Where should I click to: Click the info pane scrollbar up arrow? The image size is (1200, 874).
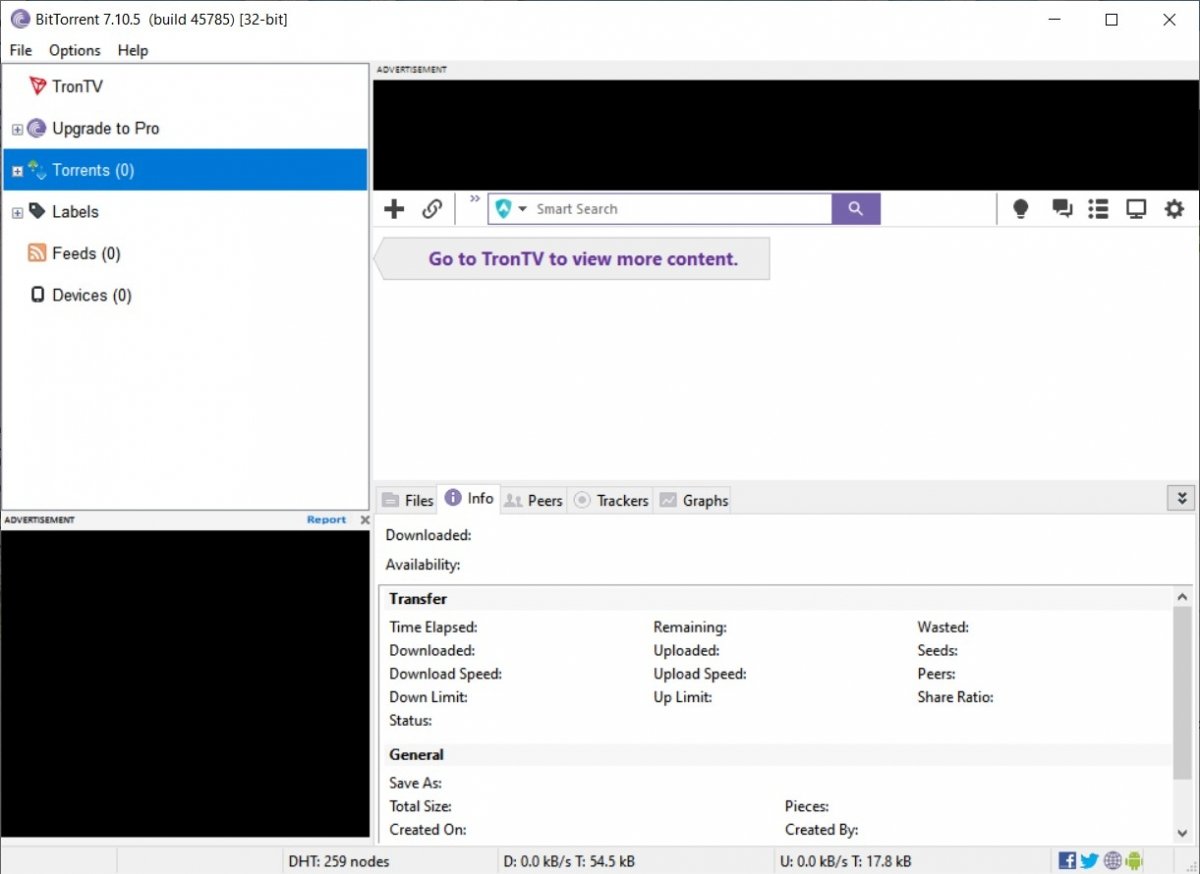pos(1183,597)
